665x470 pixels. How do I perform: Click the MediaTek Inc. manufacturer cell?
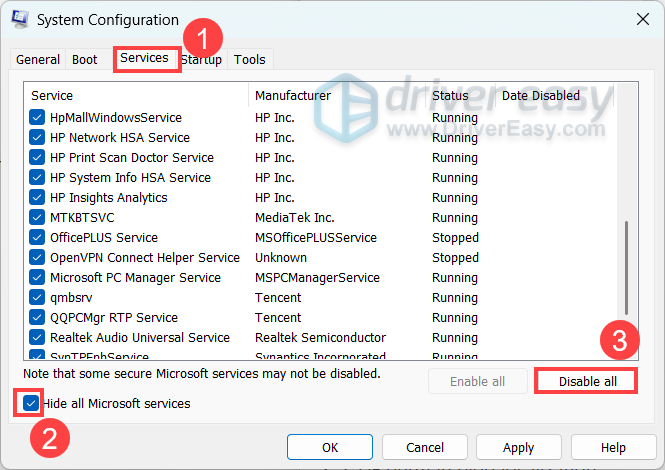[x=295, y=217]
